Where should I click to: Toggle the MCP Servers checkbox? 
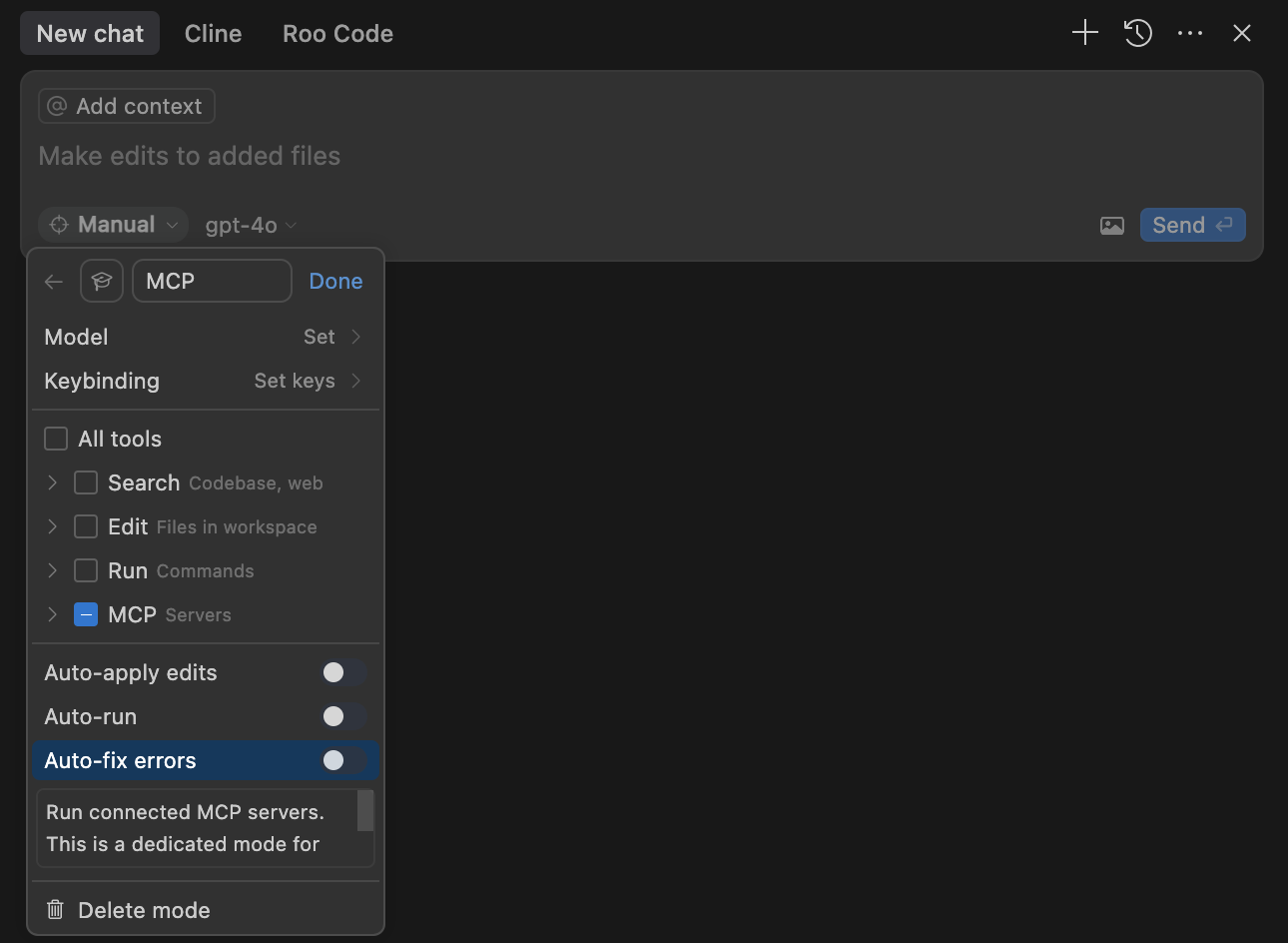coord(86,614)
